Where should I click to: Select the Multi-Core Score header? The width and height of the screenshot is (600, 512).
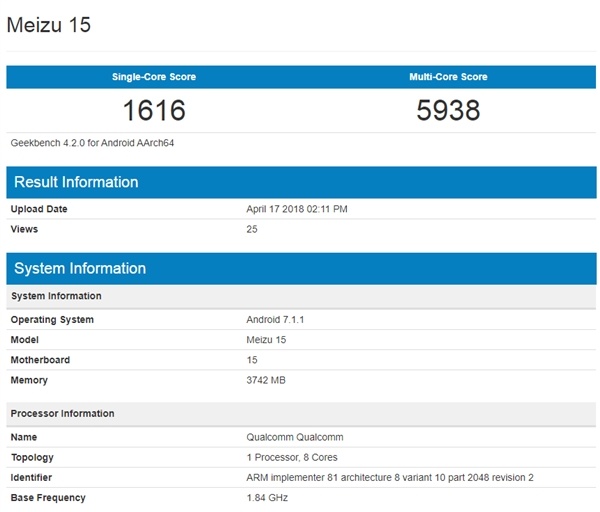coord(448,77)
